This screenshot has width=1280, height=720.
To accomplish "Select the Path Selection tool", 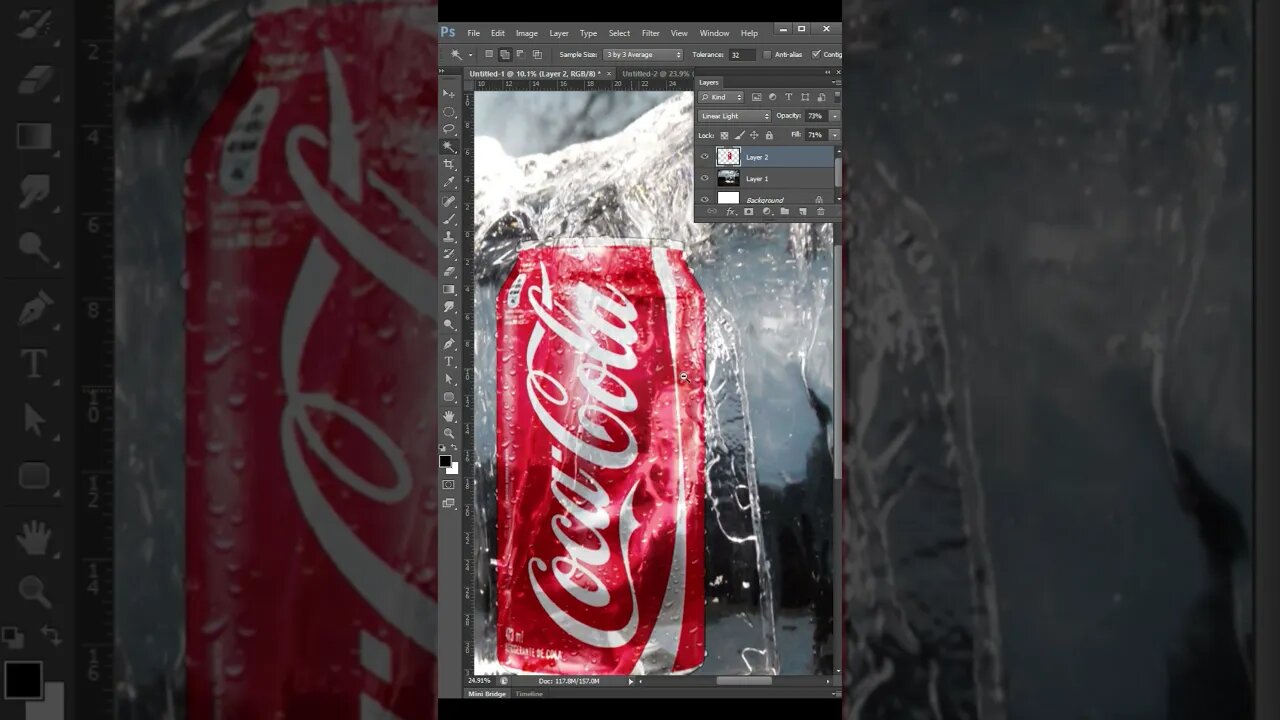I will click(x=449, y=379).
